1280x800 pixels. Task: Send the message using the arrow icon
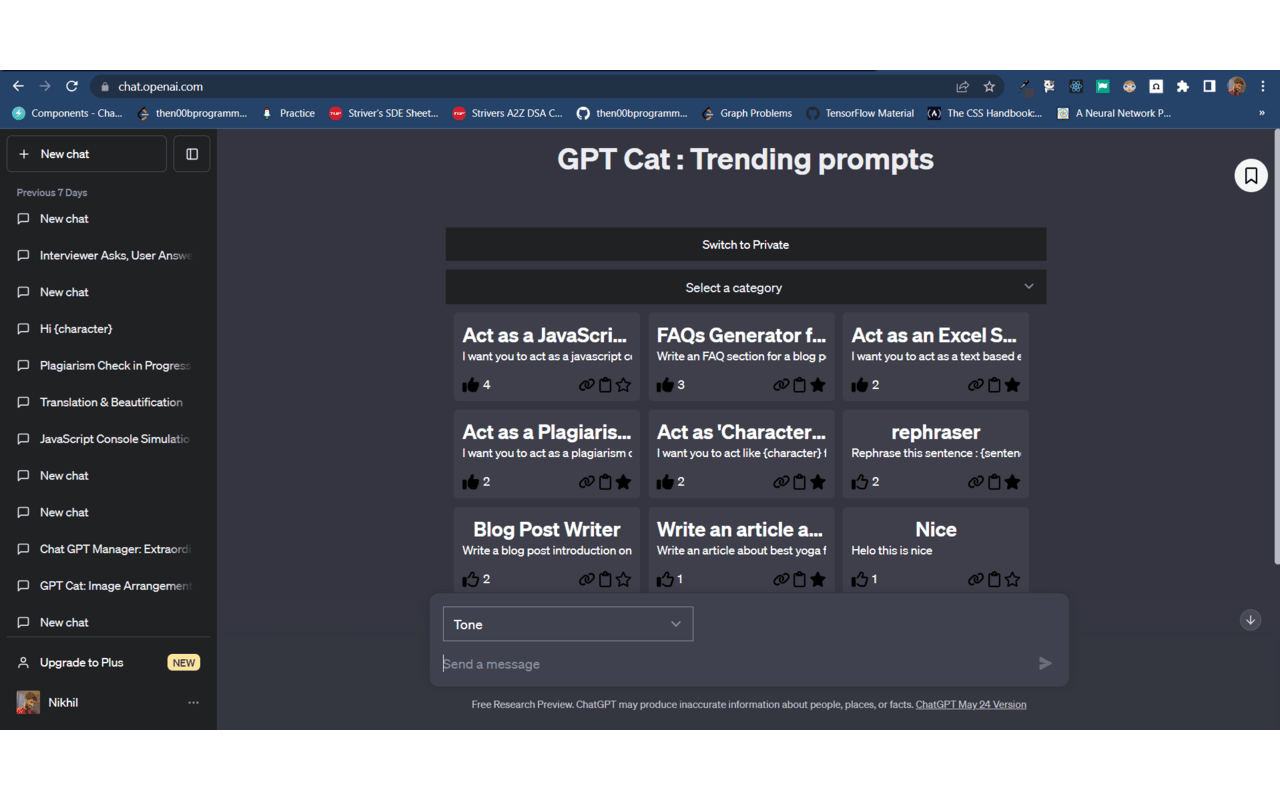[x=1045, y=663]
